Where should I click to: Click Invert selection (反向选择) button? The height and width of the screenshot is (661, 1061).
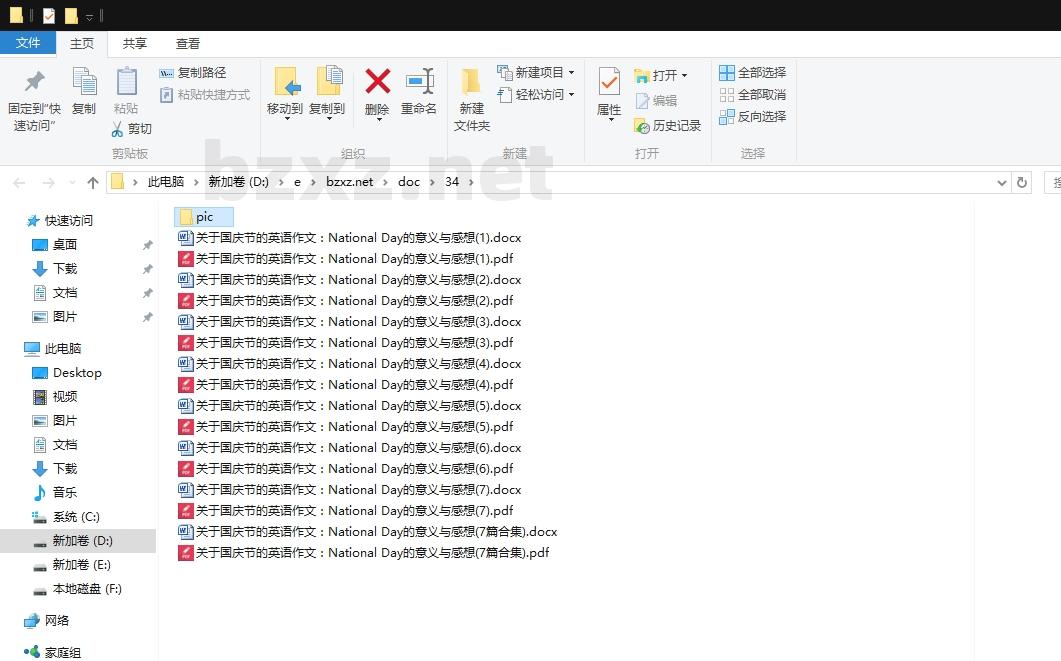tap(752, 117)
